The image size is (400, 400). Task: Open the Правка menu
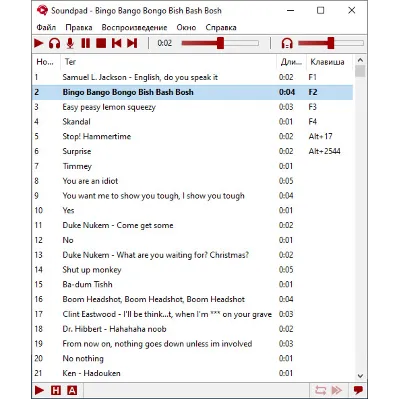click(x=79, y=27)
